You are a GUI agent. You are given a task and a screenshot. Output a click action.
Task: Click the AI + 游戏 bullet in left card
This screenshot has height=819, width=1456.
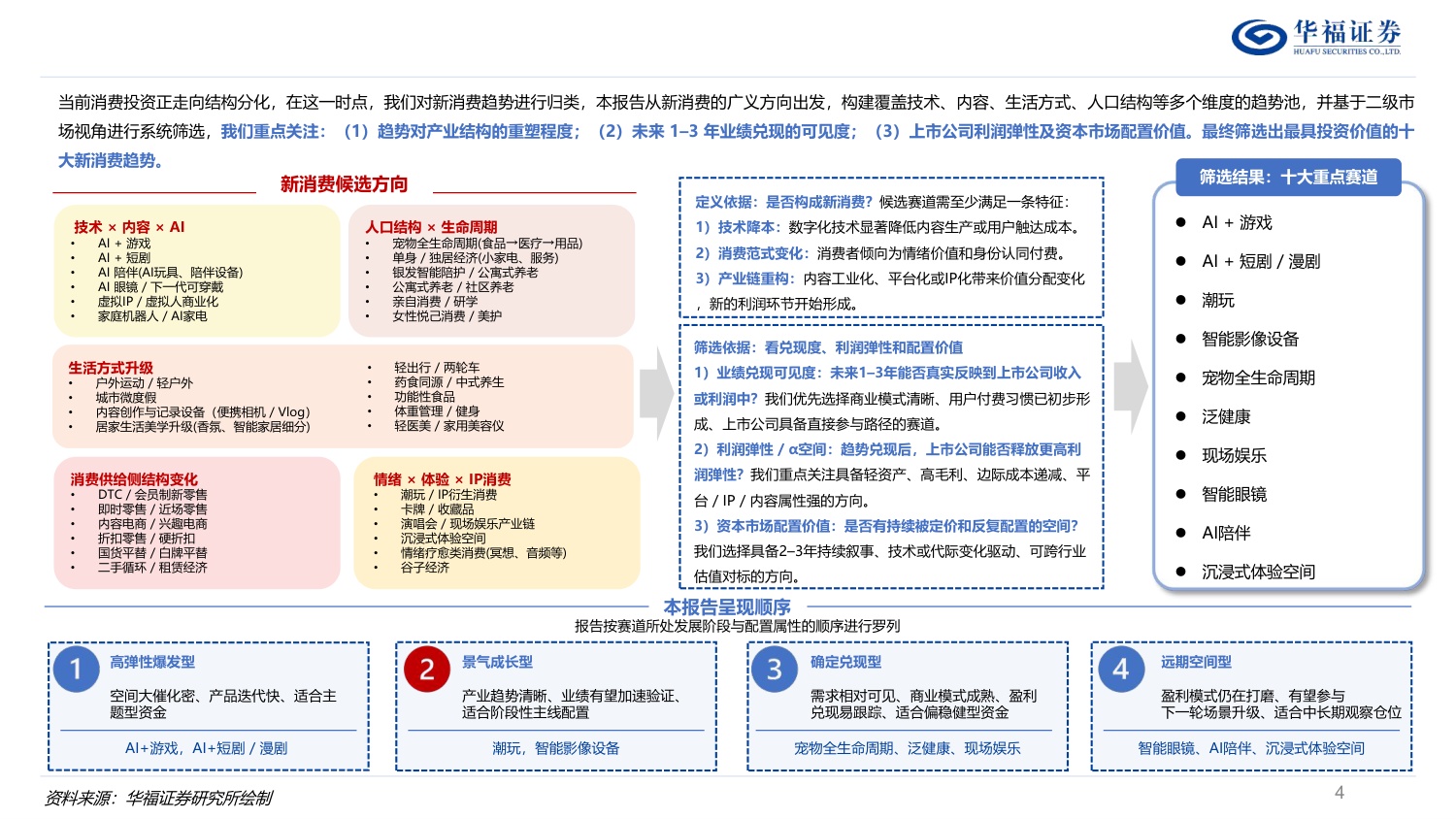coord(124,244)
